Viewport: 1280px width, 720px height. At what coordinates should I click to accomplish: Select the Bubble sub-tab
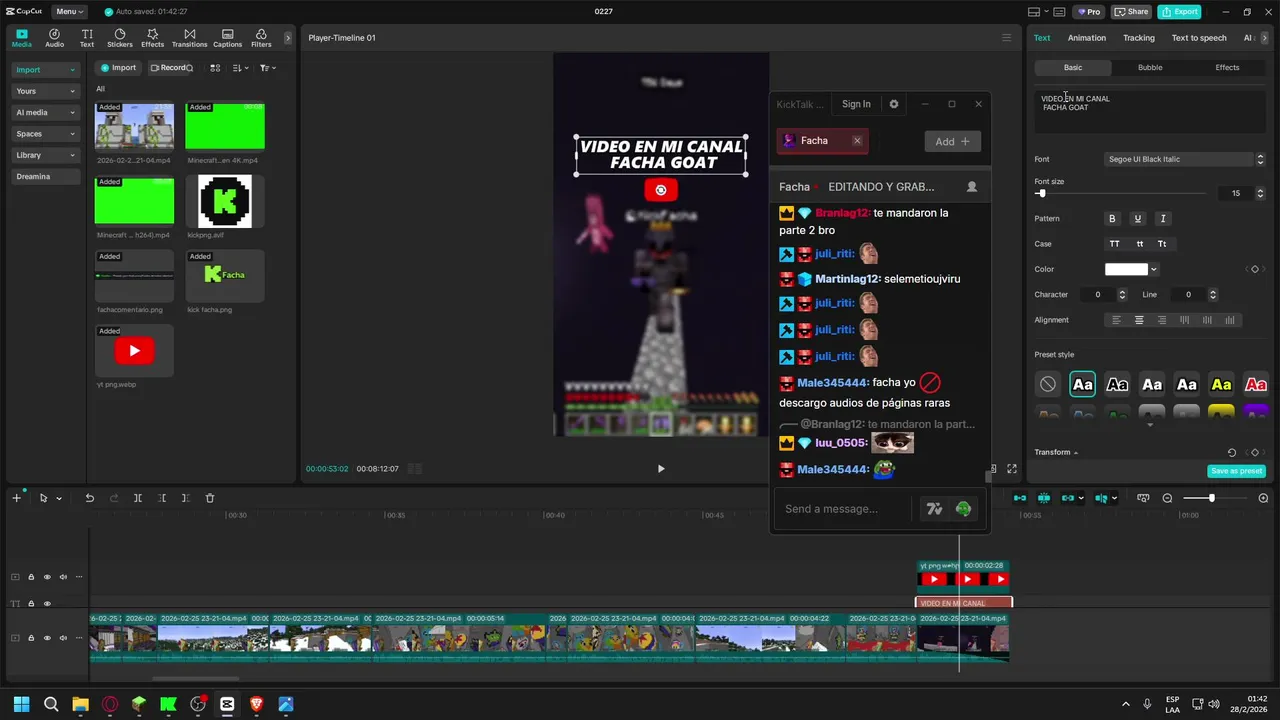[x=1150, y=67]
